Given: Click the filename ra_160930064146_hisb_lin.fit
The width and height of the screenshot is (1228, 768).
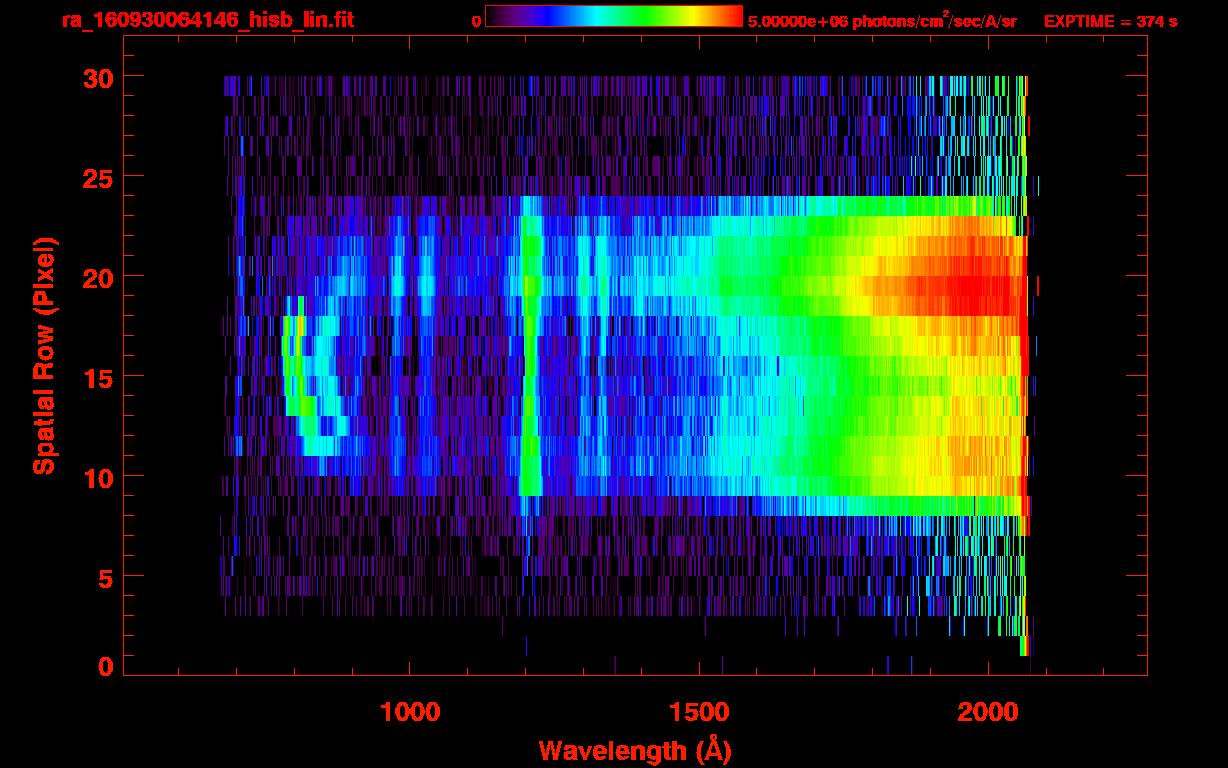Looking at the screenshot, I should (207, 20).
